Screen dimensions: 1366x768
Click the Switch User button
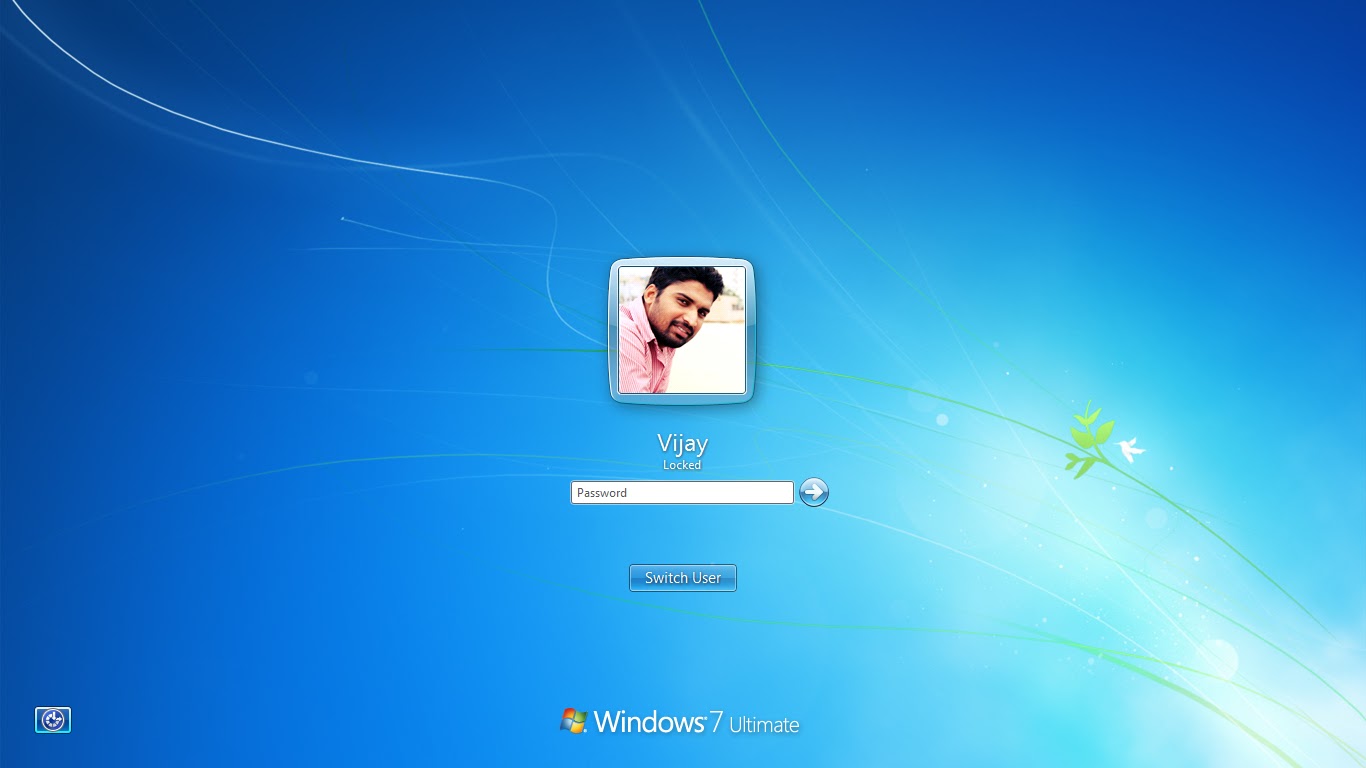(x=683, y=578)
